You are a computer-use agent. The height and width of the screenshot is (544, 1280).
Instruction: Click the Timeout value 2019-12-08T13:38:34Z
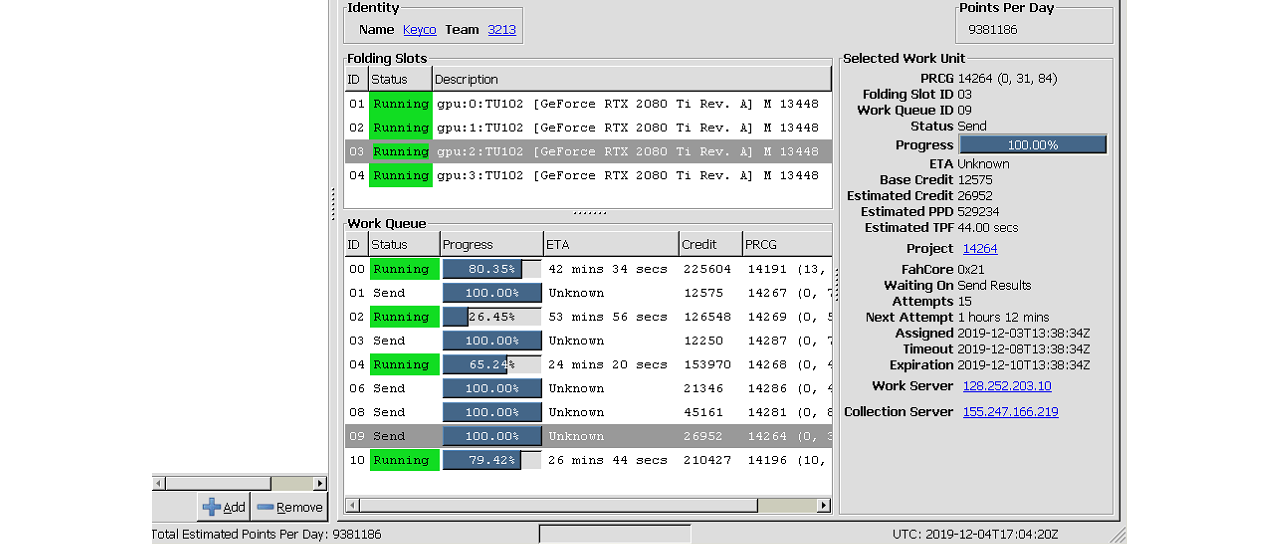[1024, 349]
